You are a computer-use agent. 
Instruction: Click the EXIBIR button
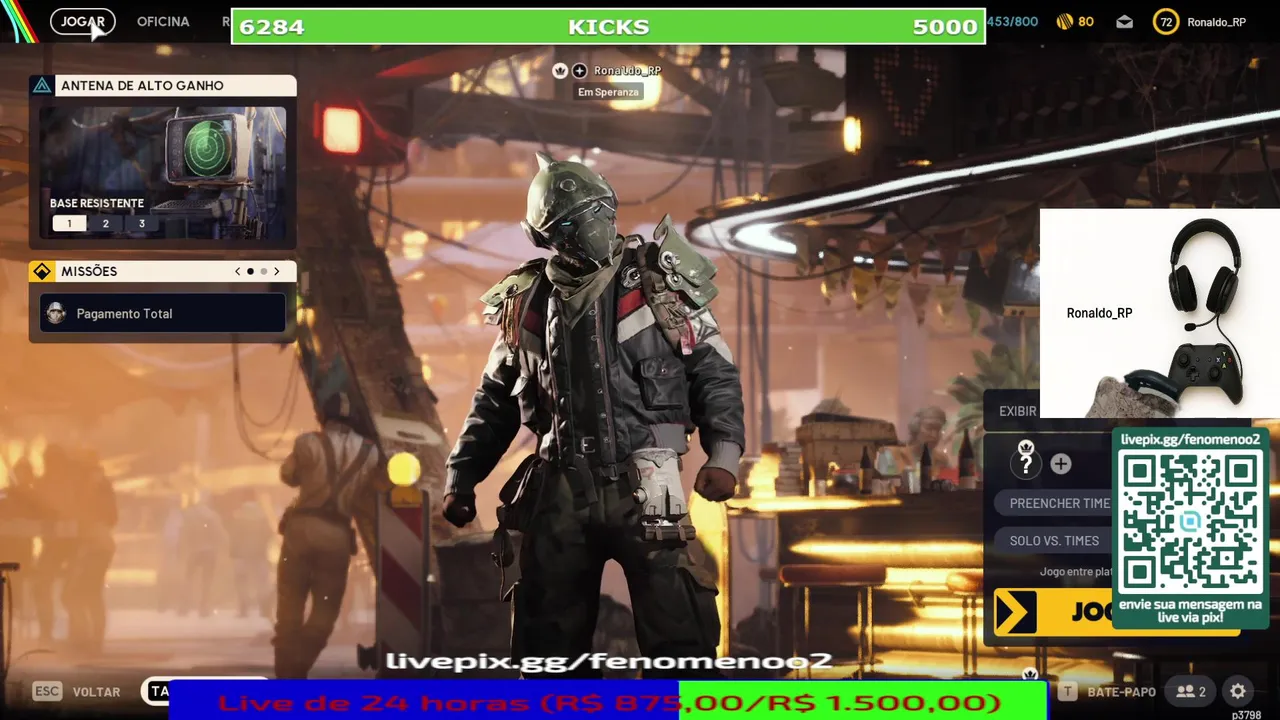pyautogui.click(x=1018, y=411)
